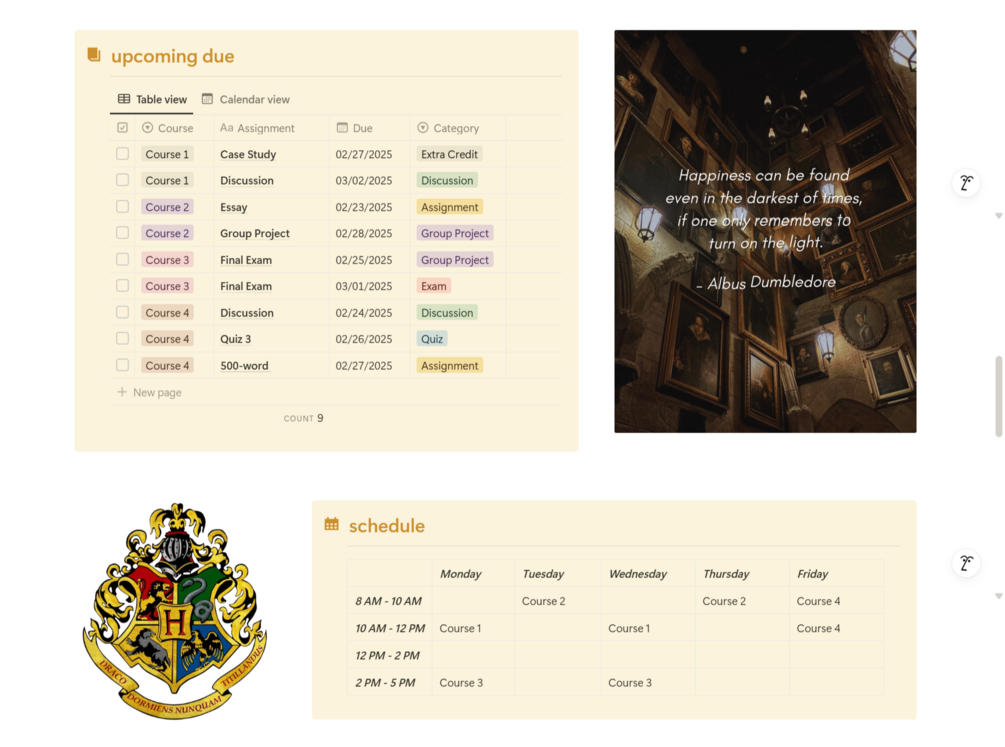Click the checkbox column header icon

tap(122, 128)
